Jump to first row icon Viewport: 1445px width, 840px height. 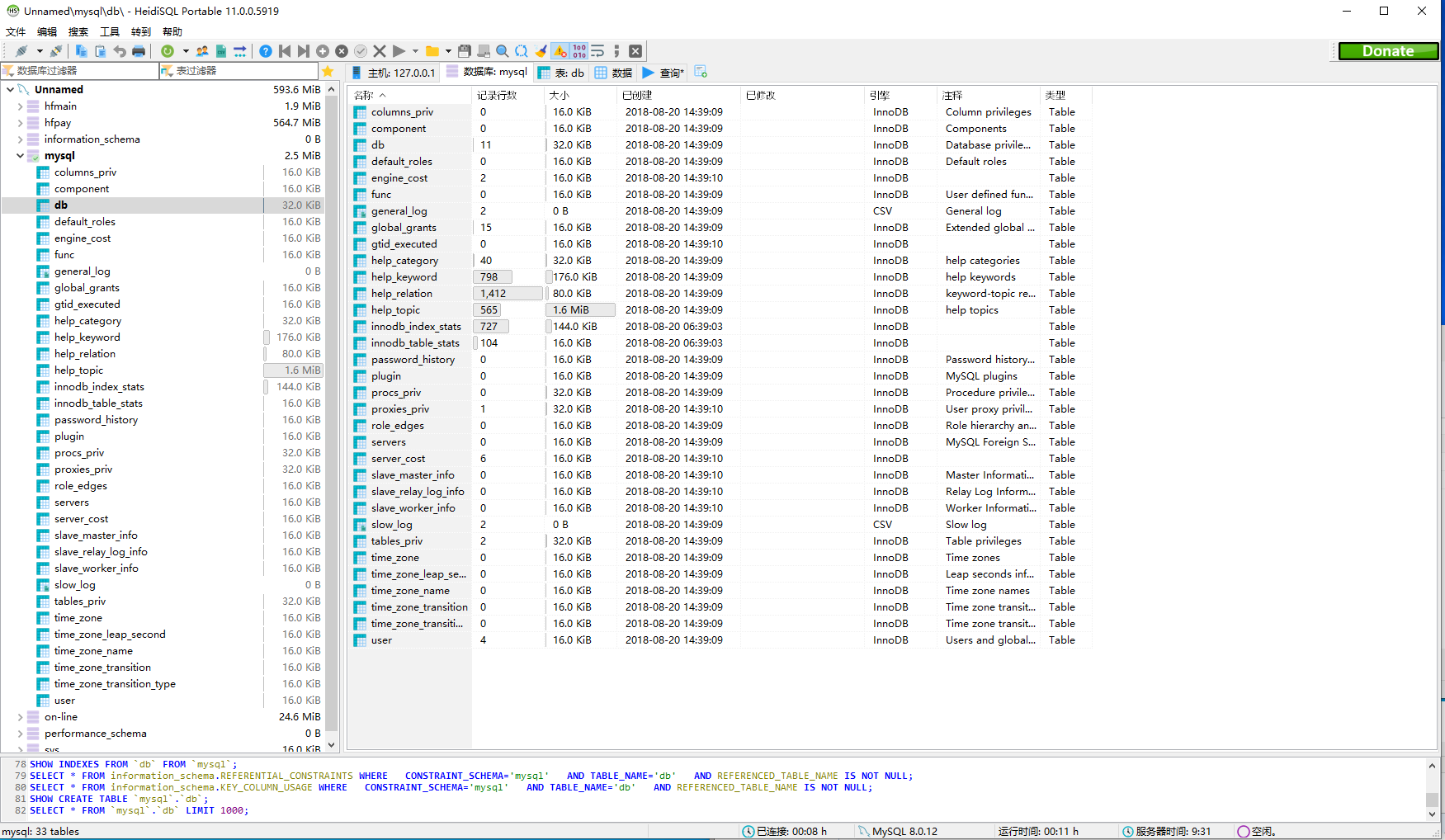pyautogui.click(x=285, y=51)
